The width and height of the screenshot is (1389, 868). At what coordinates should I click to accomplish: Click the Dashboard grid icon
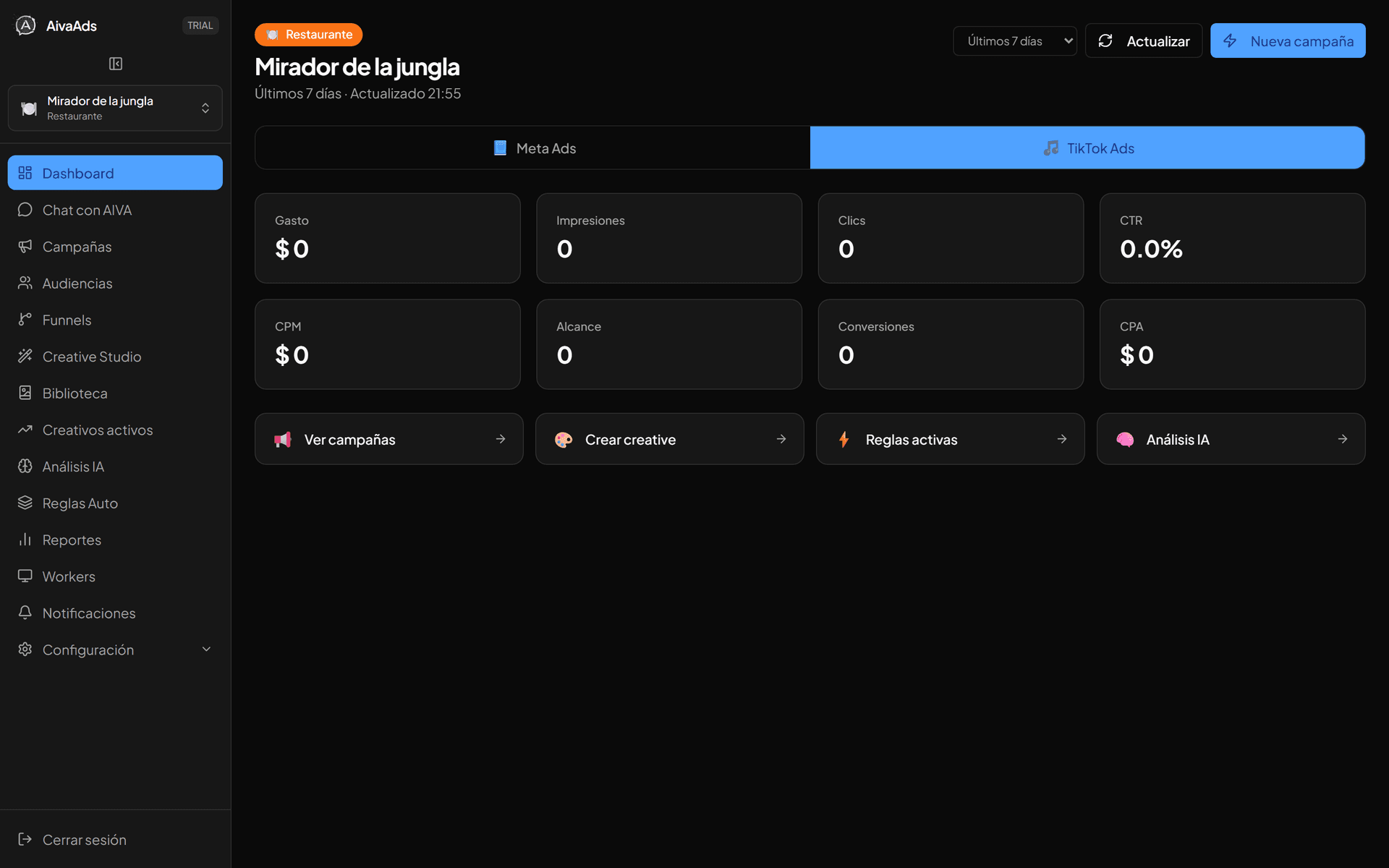click(25, 173)
